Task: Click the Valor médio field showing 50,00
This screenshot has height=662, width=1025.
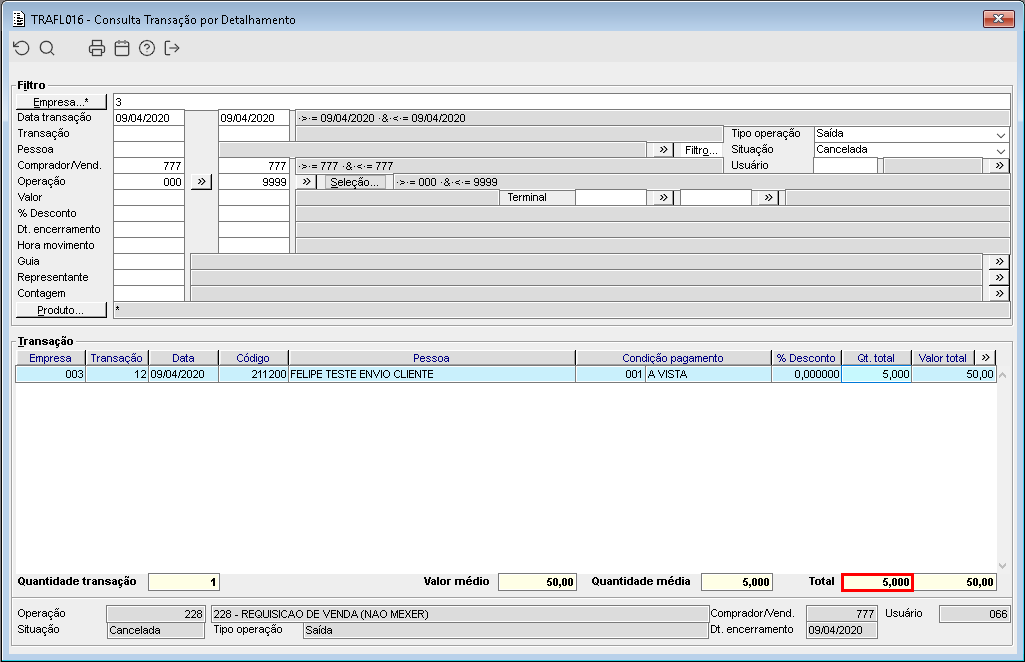Action: click(537, 582)
